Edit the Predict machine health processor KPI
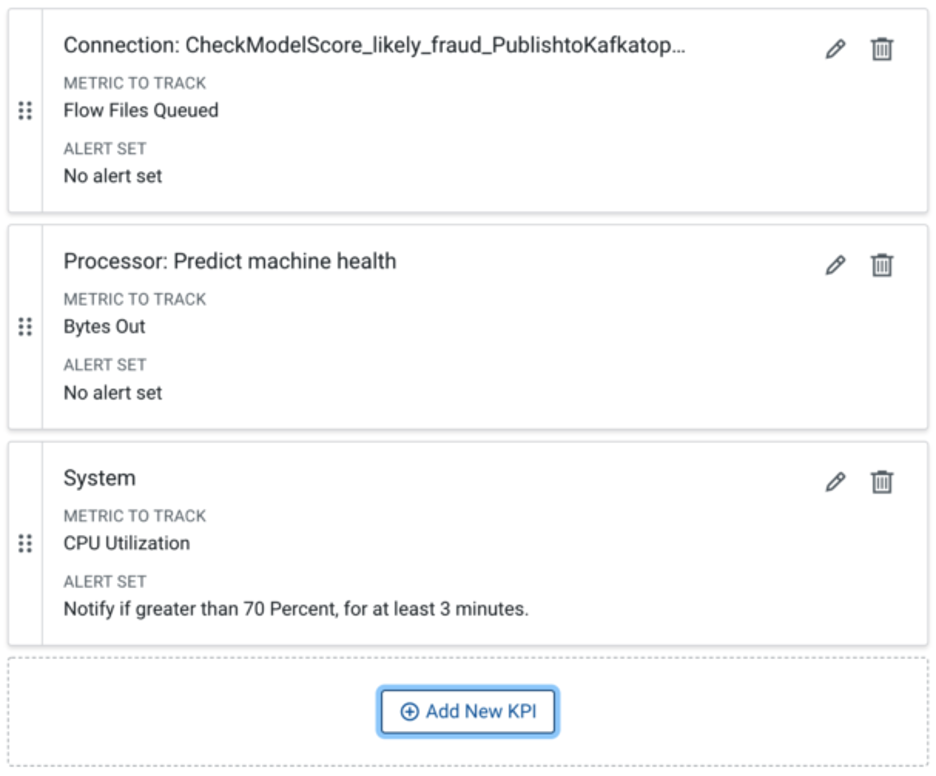Image resolution: width=936 pixels, height=776 pixels. tap(835, 265)
